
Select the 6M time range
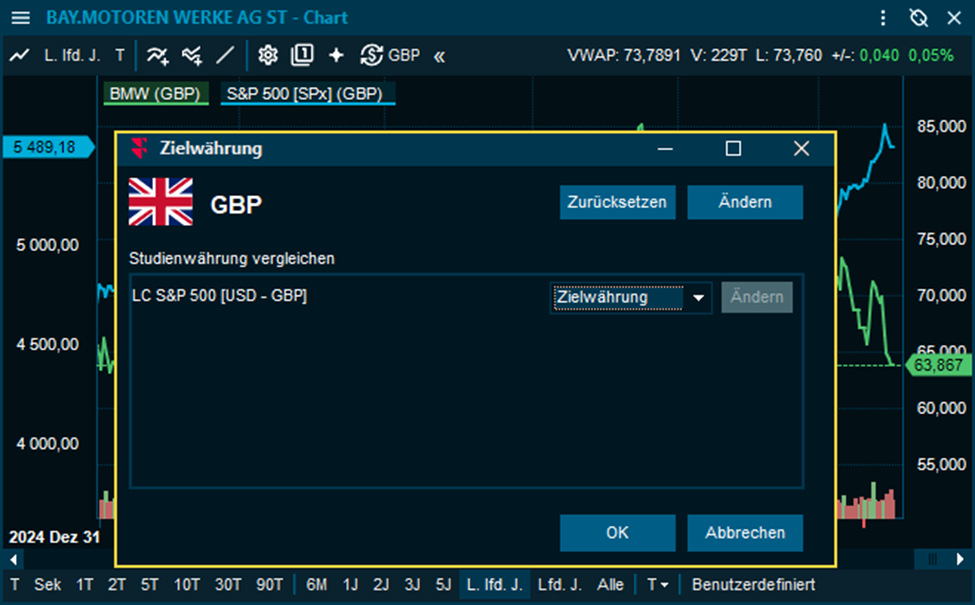(317, 584)
